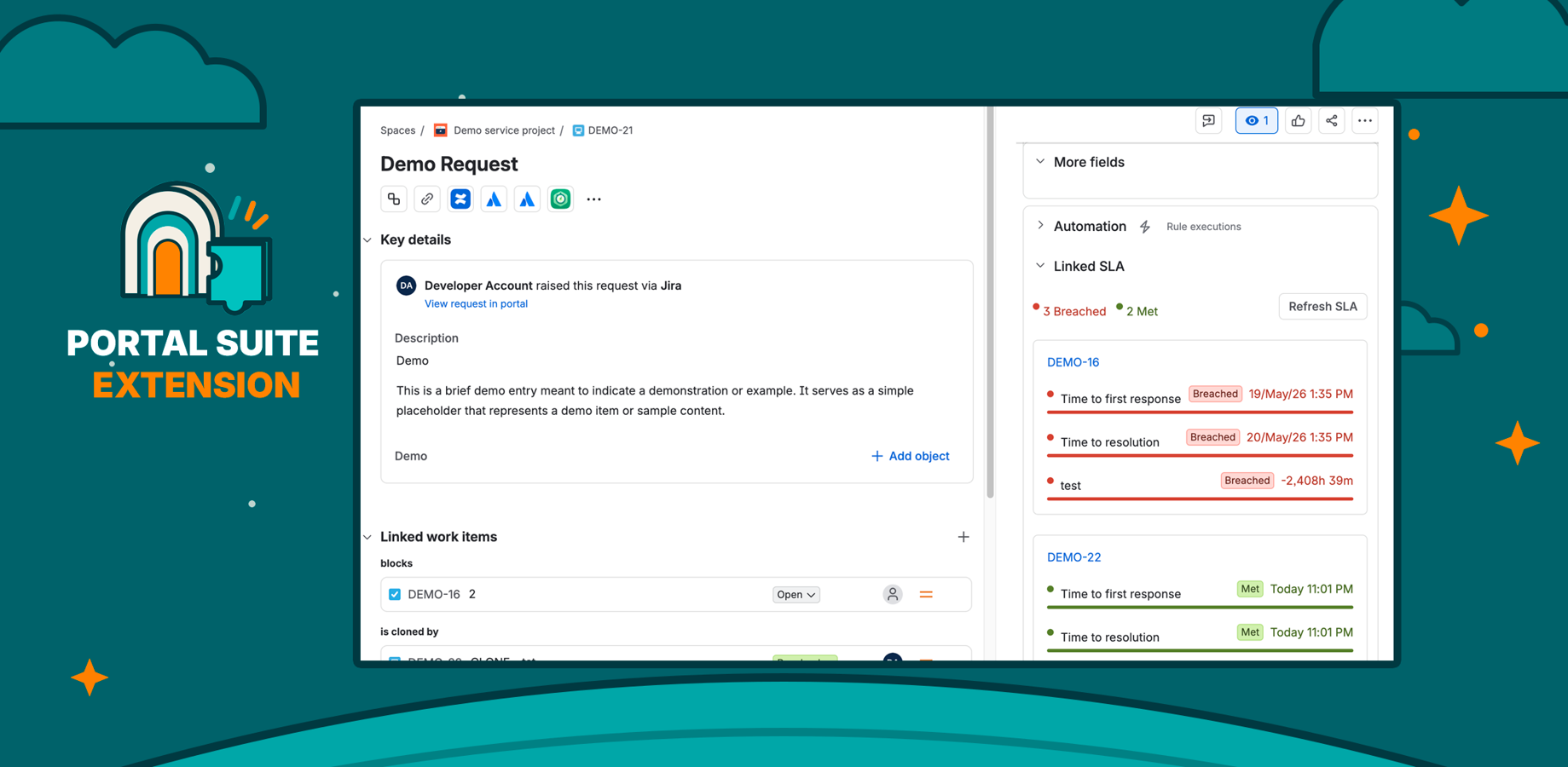Open the Open status dropdown for DEMO-16
The width and height of the screenshot is (1568, 767).
796,595
